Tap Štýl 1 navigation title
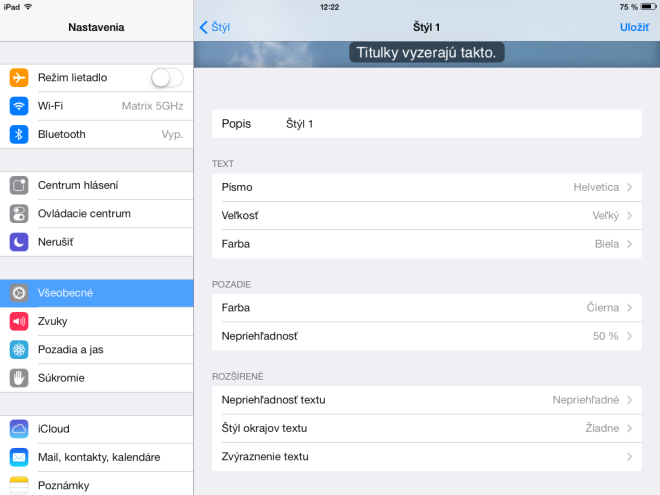 [426, 27]
